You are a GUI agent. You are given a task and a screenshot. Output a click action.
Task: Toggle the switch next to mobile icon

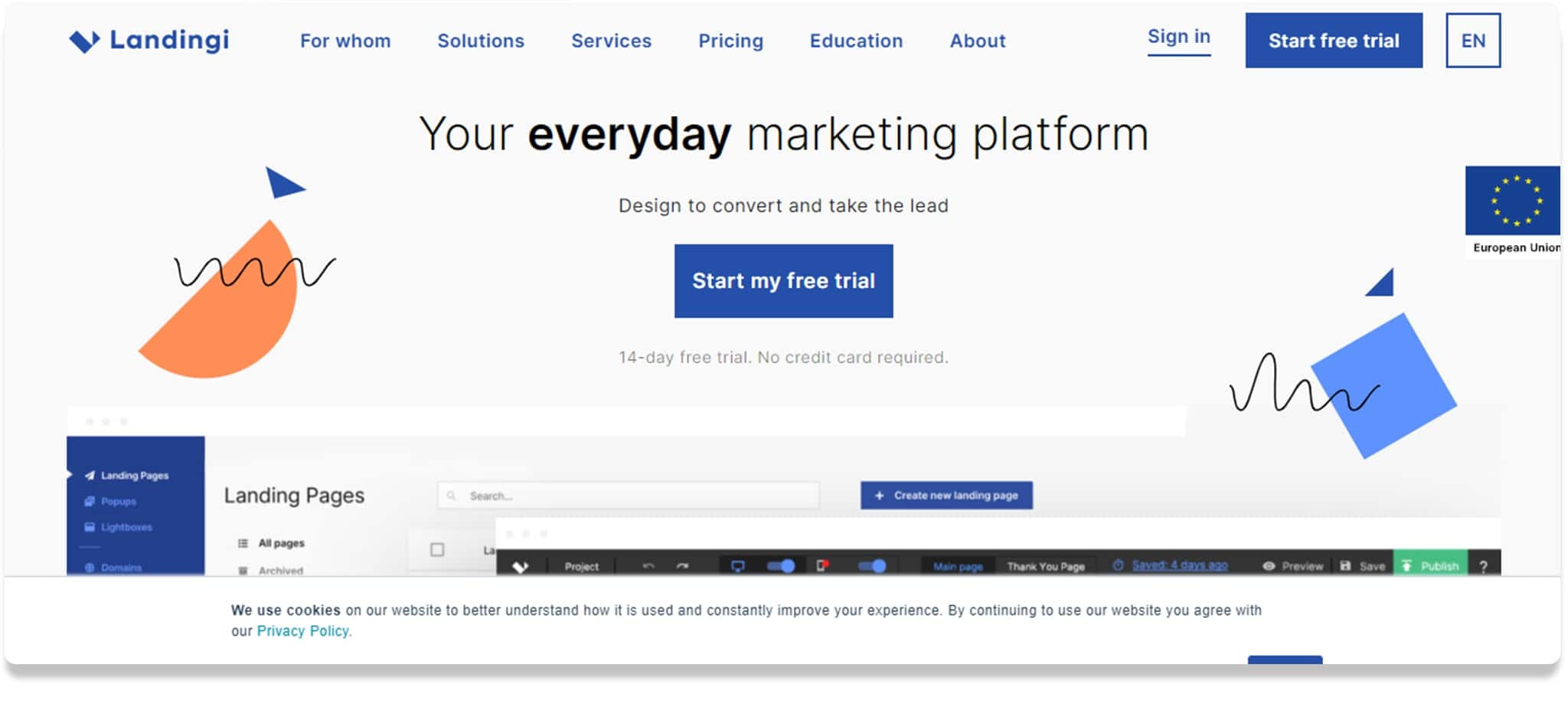coord(872,566)
